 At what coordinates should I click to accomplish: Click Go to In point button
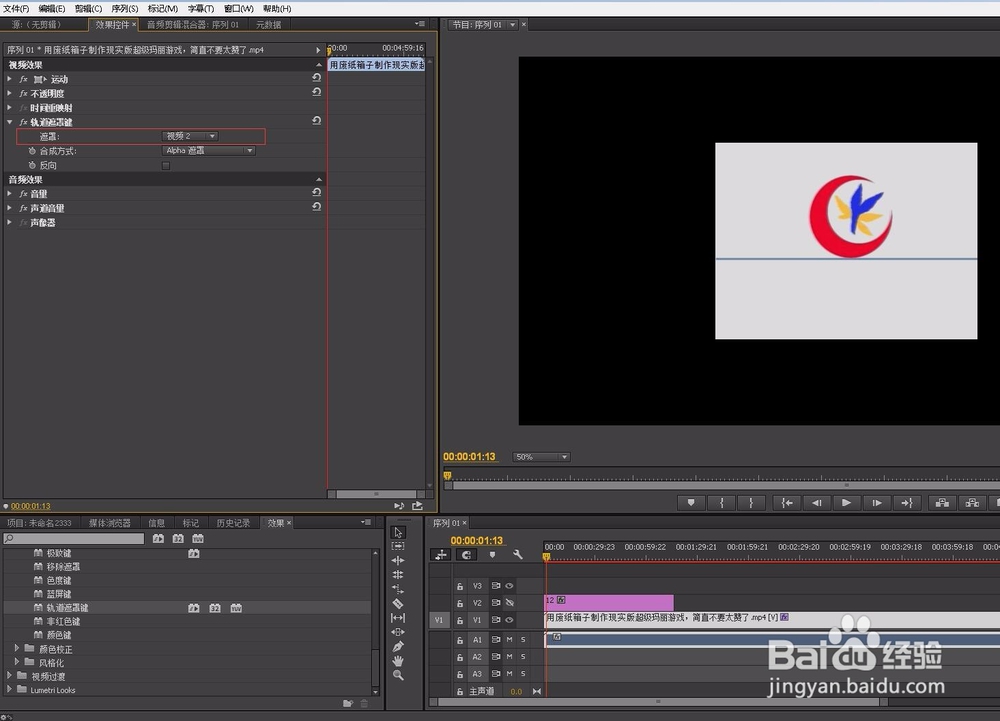click(788, 503)
